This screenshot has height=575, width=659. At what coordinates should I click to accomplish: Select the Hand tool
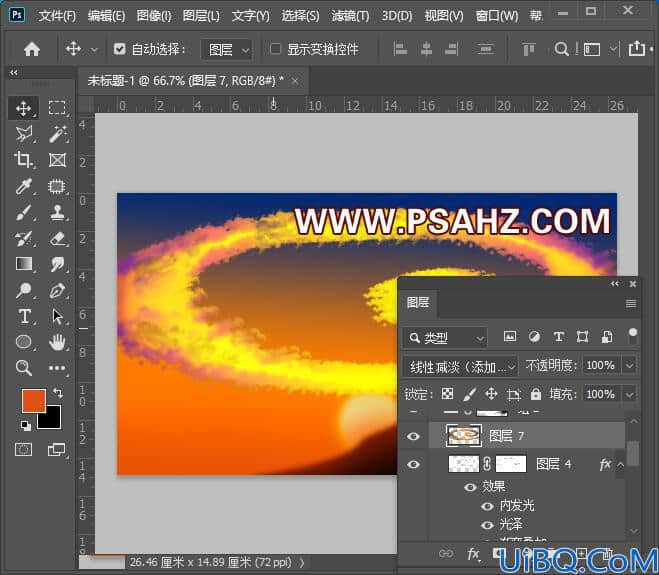pyautogui.click(x=57, y=342)
